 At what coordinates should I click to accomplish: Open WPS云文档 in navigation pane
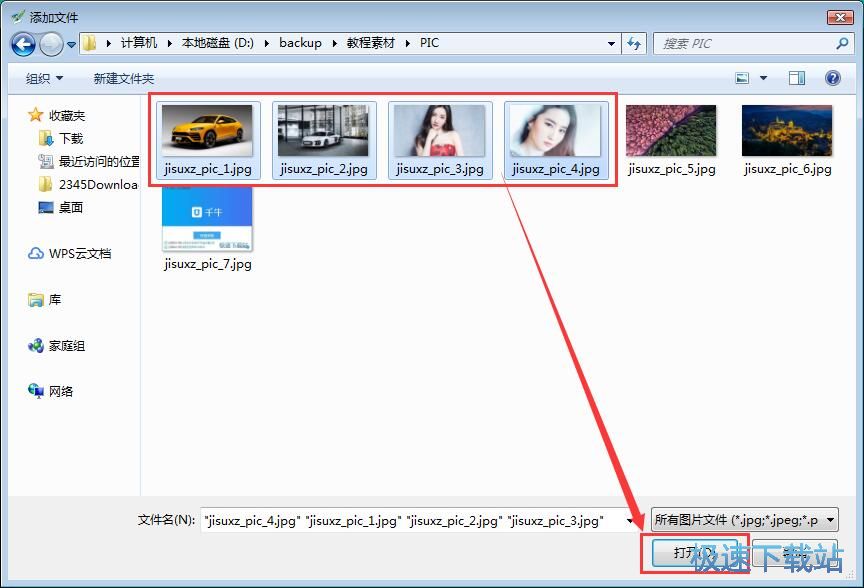coord(80,253)
